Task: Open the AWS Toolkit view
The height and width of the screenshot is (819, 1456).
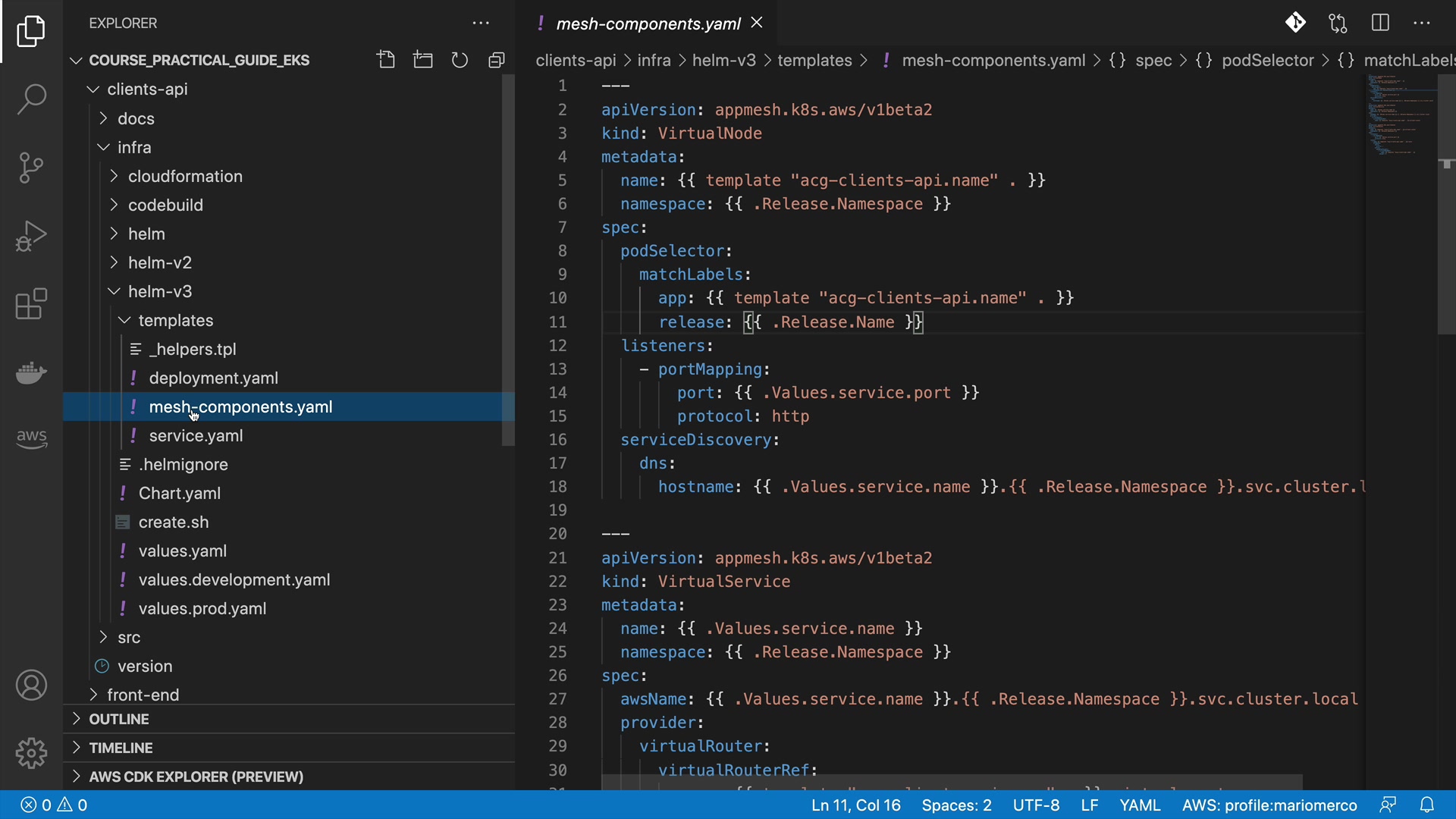Action: click(31, 438)
